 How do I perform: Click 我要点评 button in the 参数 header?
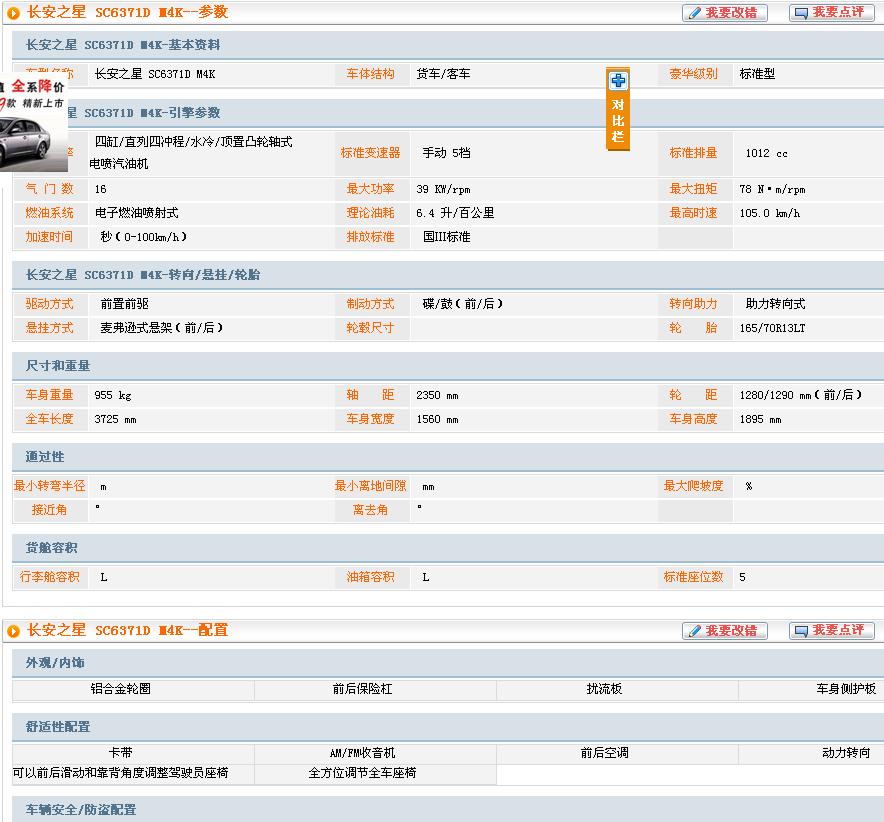tap(831, 13)
